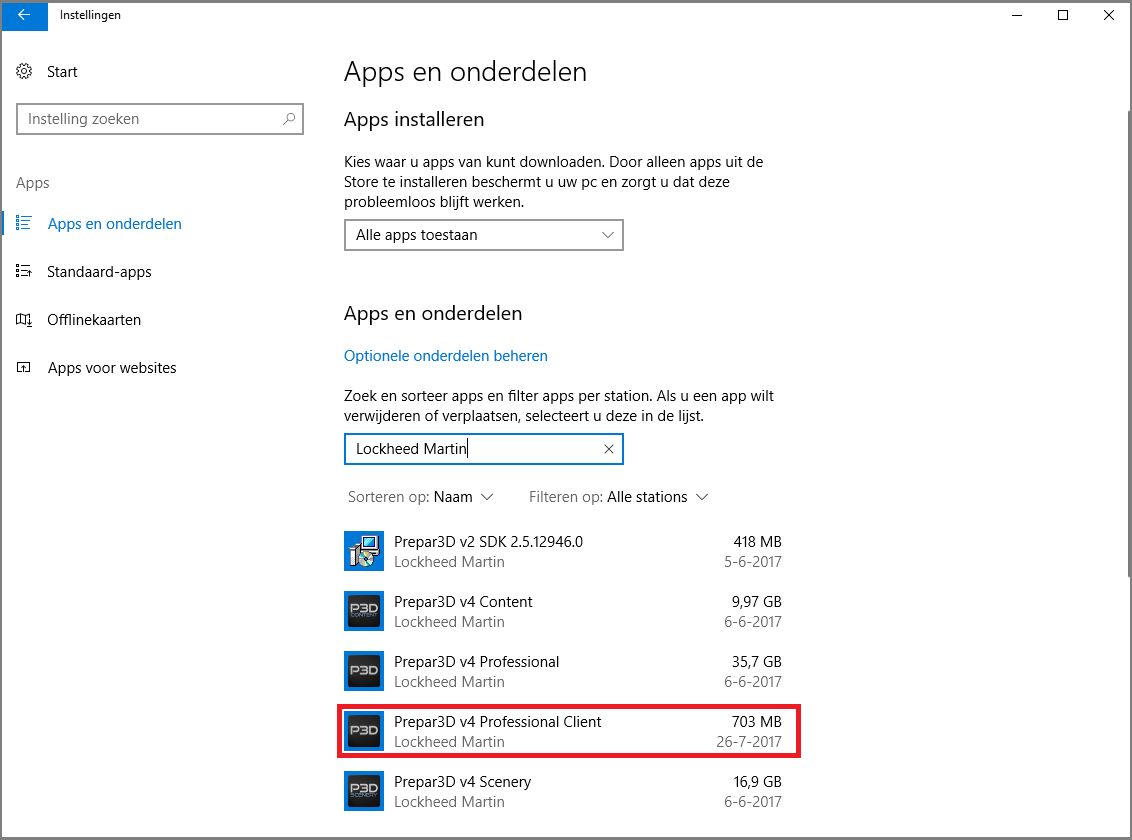Click the 703 MB size value
This screenshot has height=840, width=1132.
(757, 722)
